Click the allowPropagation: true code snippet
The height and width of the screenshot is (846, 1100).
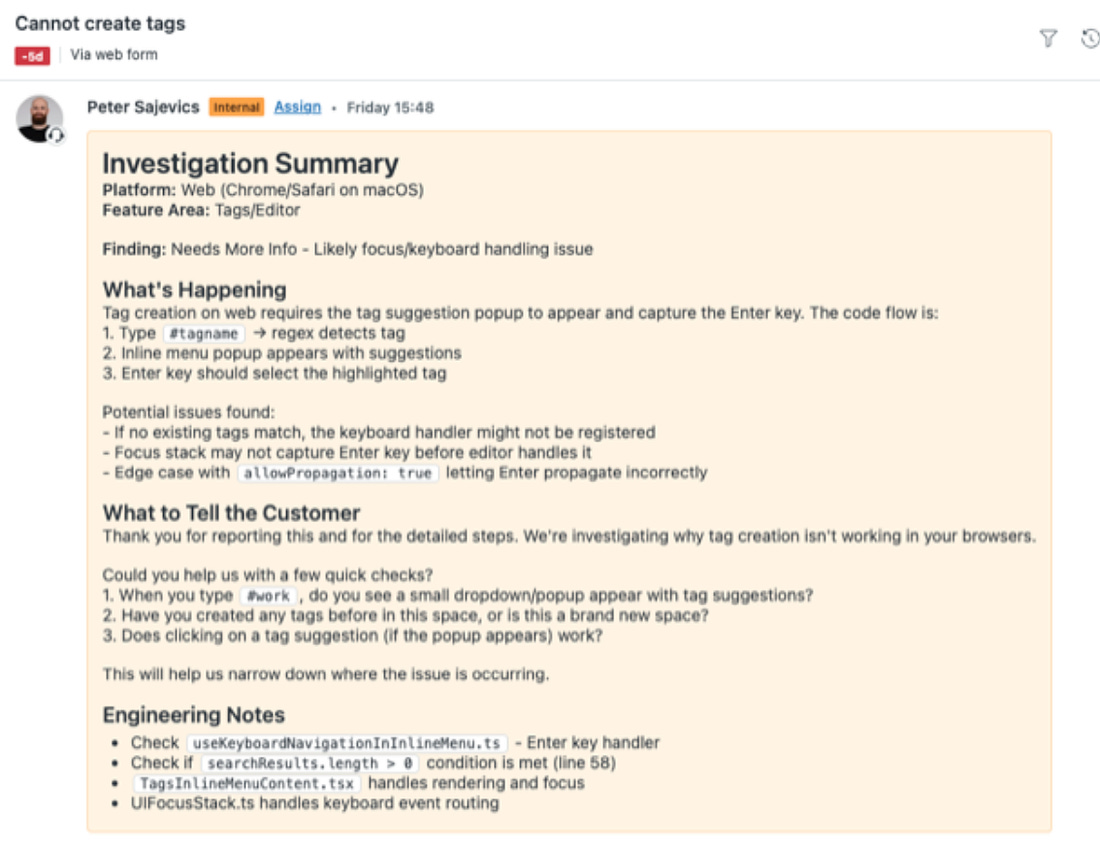(338, 473)
